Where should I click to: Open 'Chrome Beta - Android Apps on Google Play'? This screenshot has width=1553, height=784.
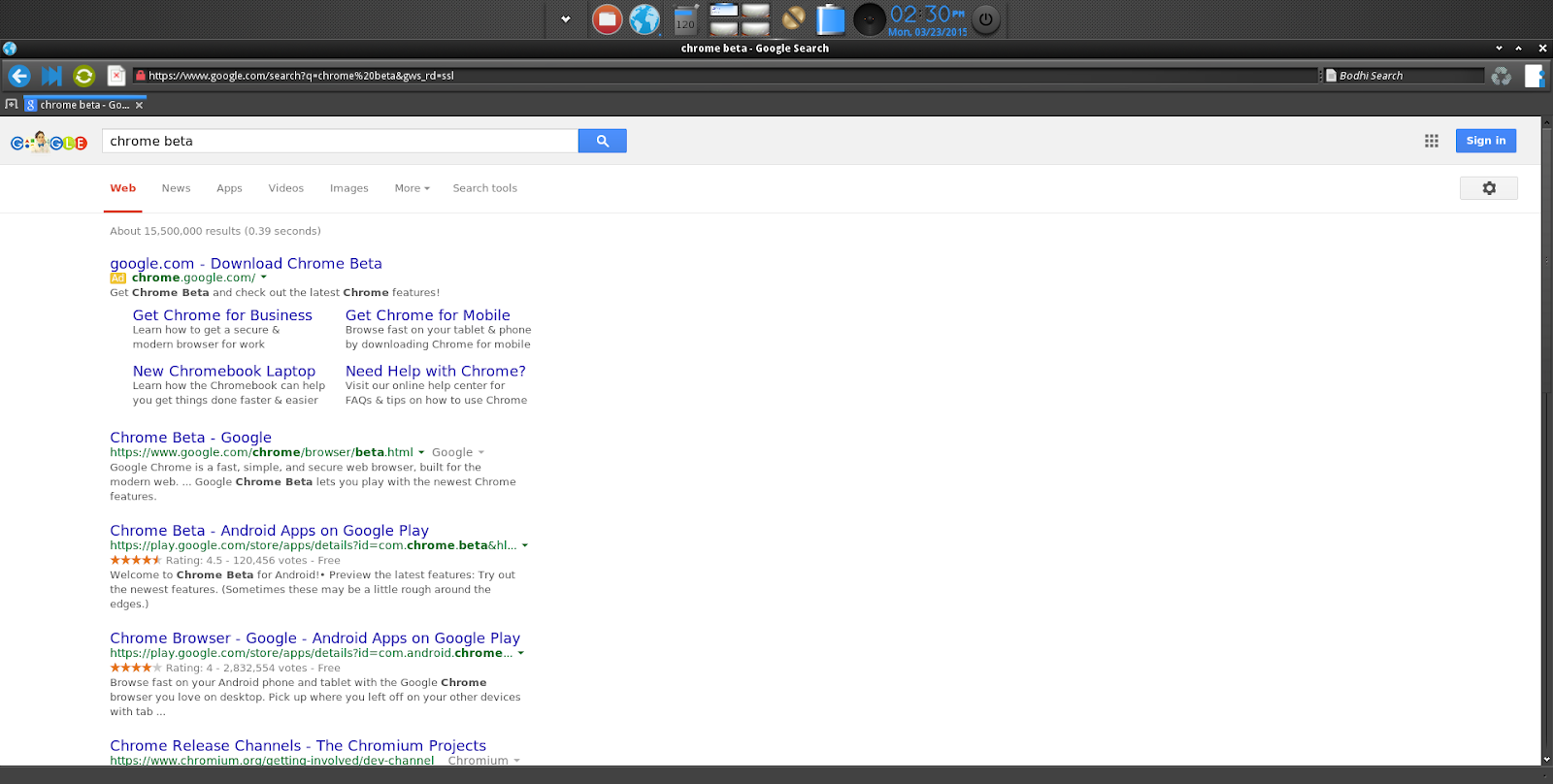(269, 531)
